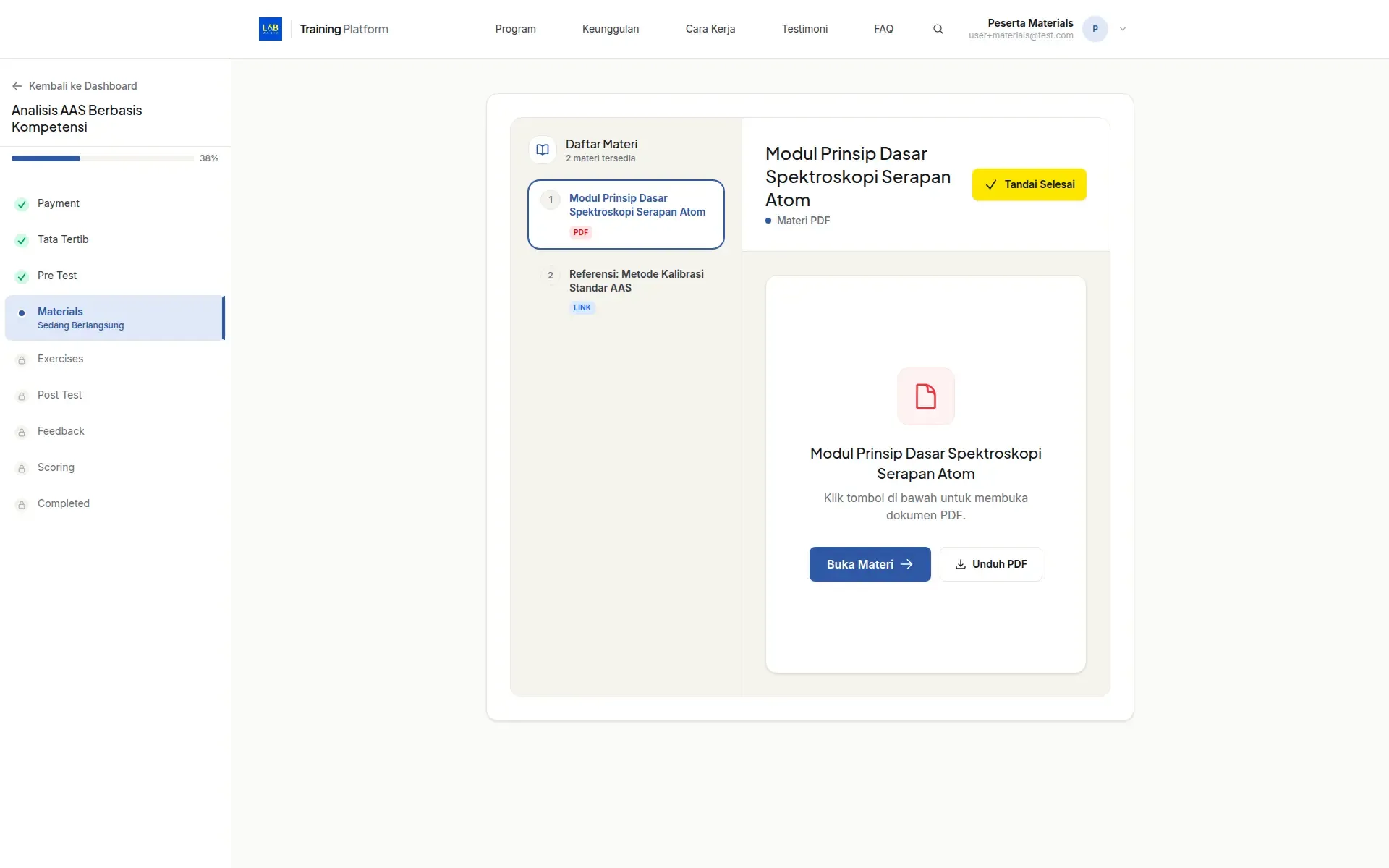Click the red PDF document icon
The image size is (1389, 868).
point(926,396)
